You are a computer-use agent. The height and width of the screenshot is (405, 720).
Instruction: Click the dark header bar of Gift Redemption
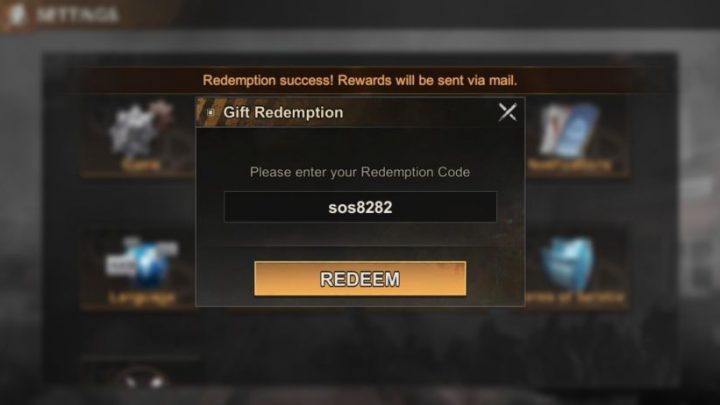pos(360,112)
